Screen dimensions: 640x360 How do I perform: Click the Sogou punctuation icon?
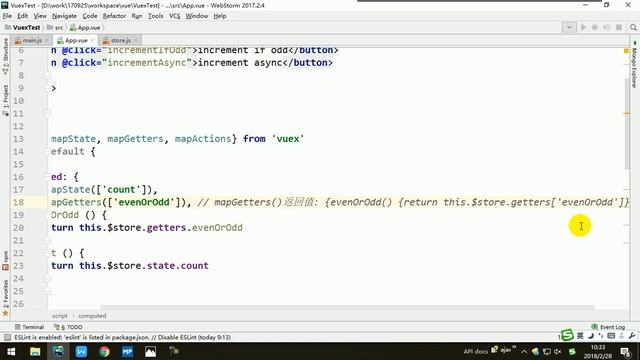point(600,336)
